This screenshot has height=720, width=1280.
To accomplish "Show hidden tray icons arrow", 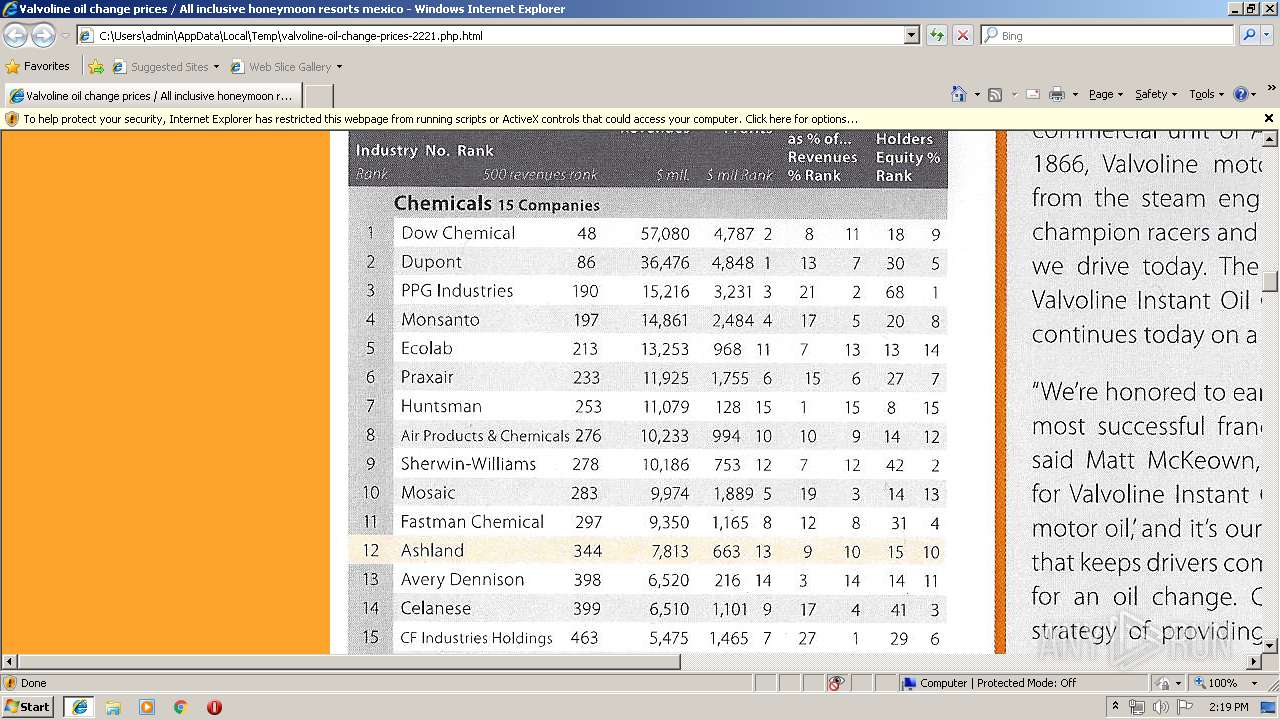I will [1116, 706].
